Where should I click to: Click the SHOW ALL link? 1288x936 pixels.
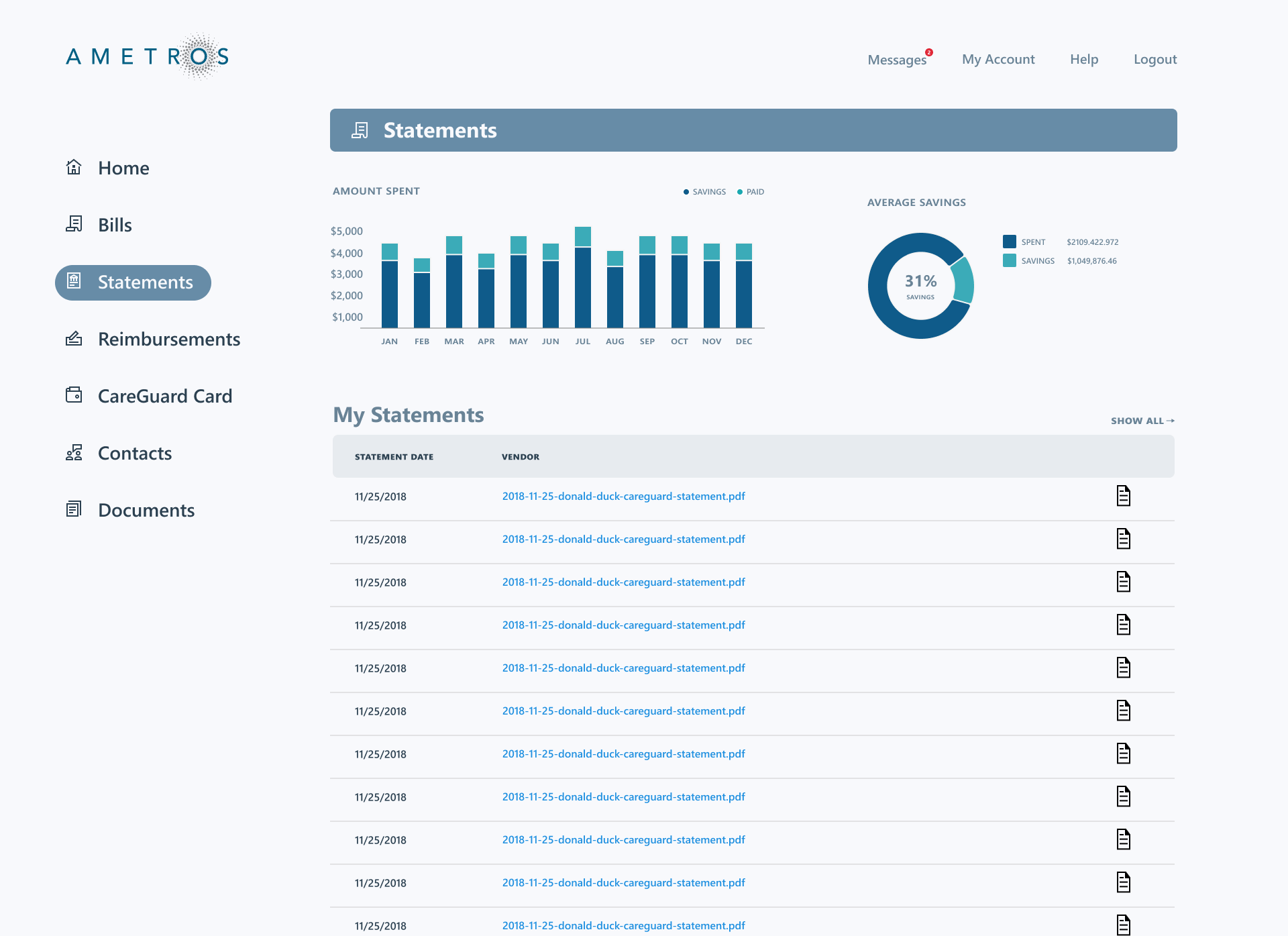point(1142,421)
